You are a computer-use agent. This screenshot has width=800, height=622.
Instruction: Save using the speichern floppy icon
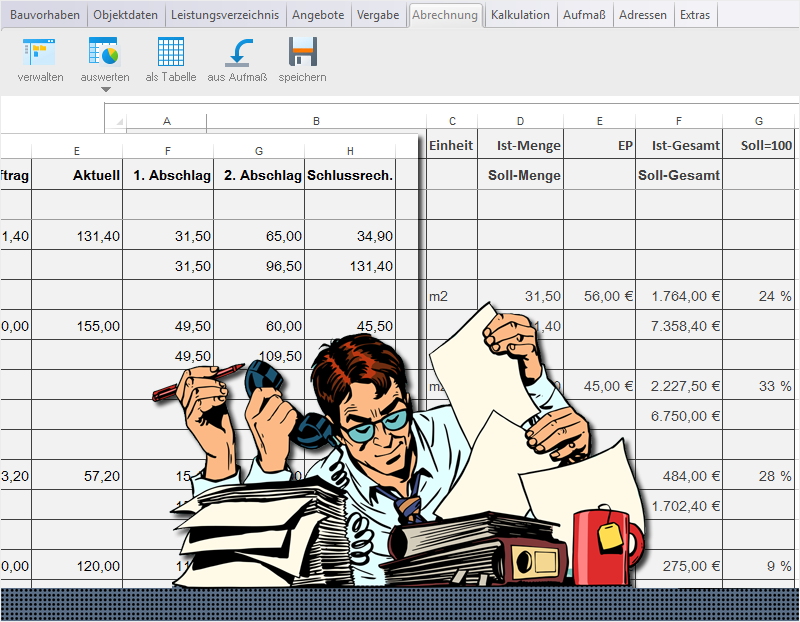click(302, 52)
